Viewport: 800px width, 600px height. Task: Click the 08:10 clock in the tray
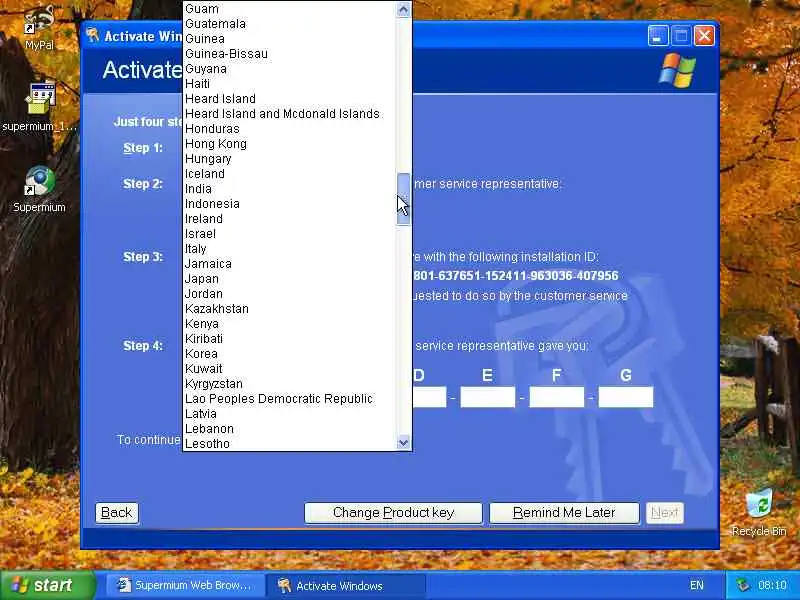[x=772, y=585]
